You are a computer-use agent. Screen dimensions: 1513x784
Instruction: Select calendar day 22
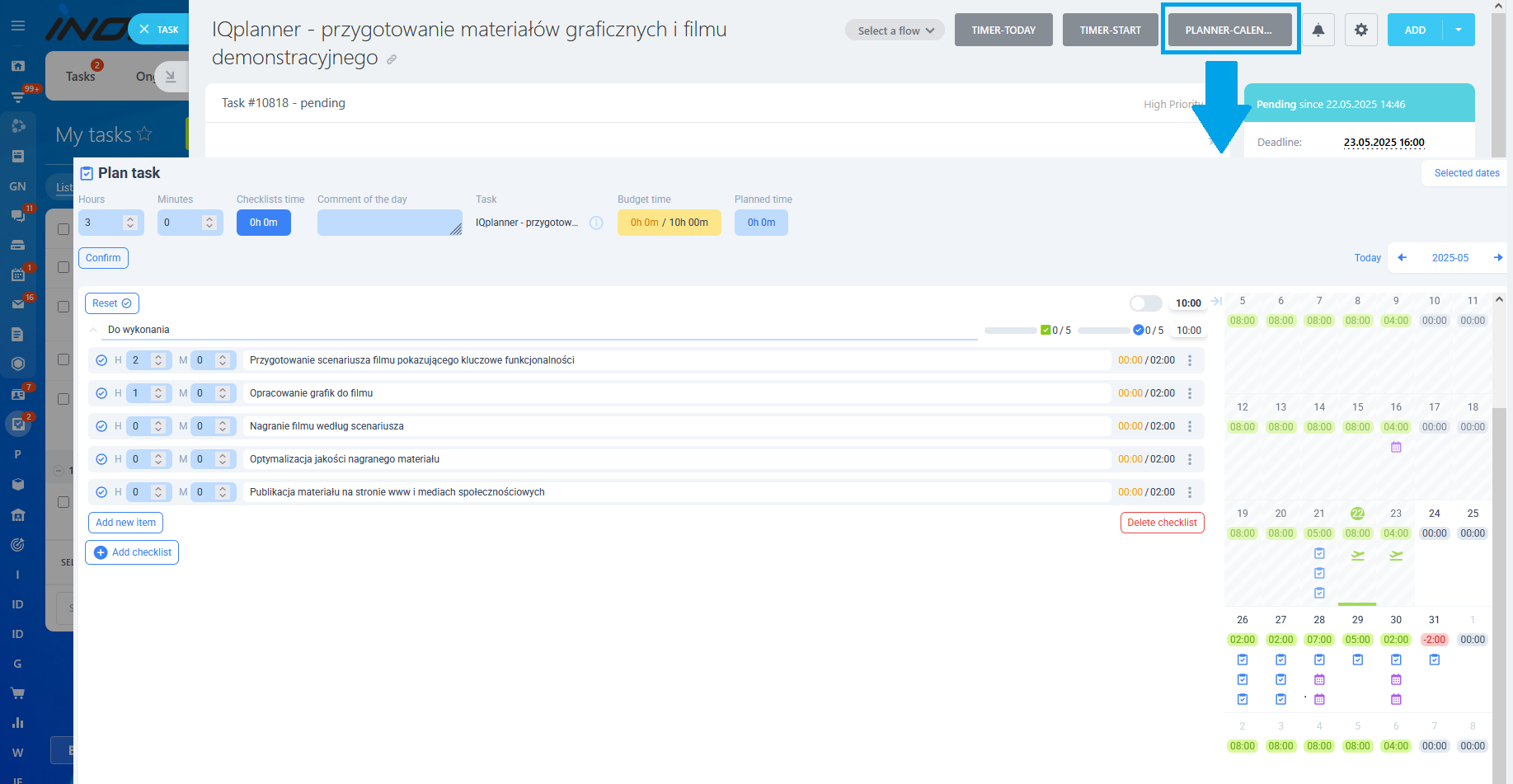(x=1358, y=514)
